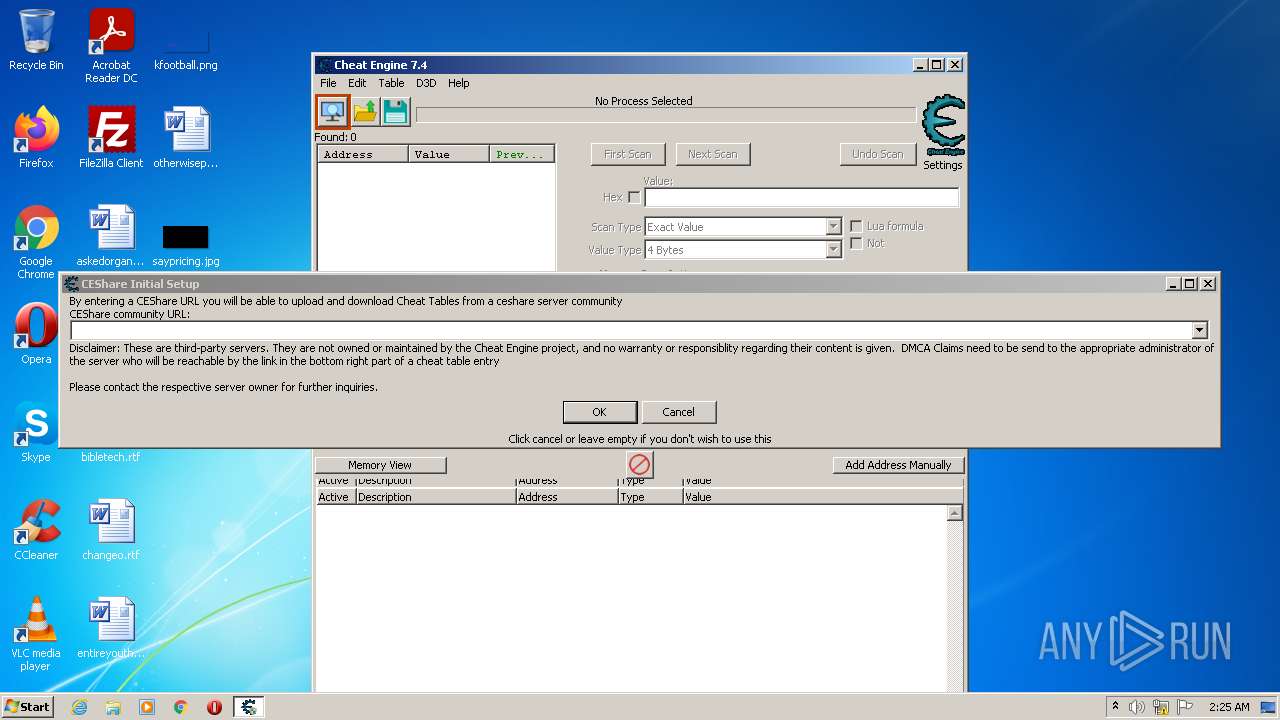Open bibletech.rtf desktop file

pos(111,457)
